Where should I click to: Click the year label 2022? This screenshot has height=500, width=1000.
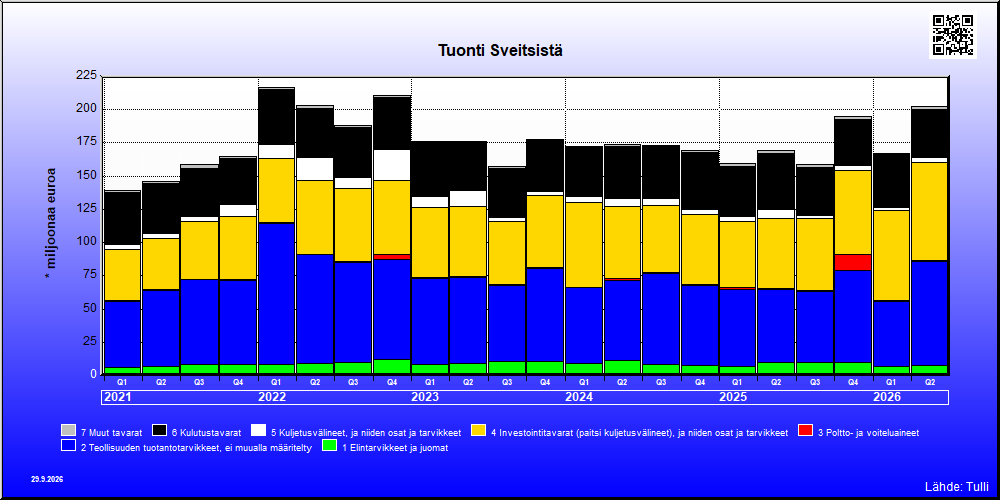[x=272, y=397]
